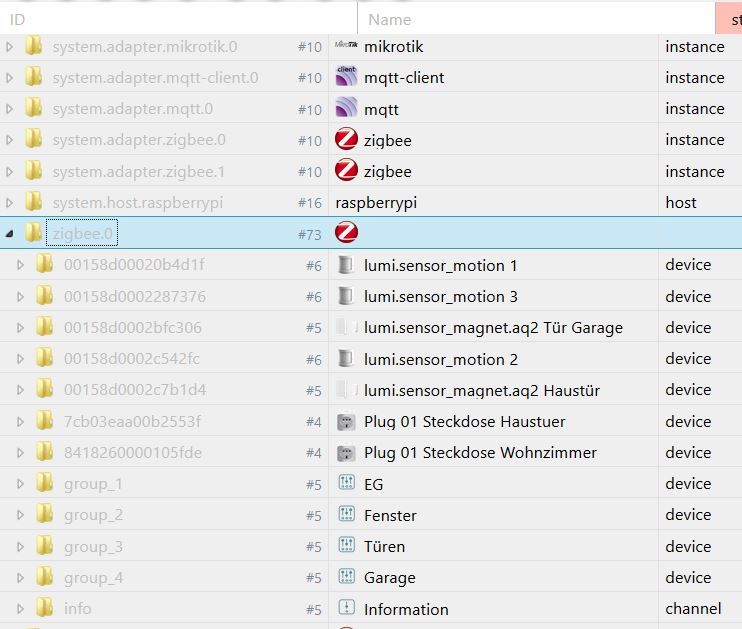Click name 'Plug 01 Steckdose Wohnzimmer'
Viewport: 742px width, 629px height.
tap(480, 453)
